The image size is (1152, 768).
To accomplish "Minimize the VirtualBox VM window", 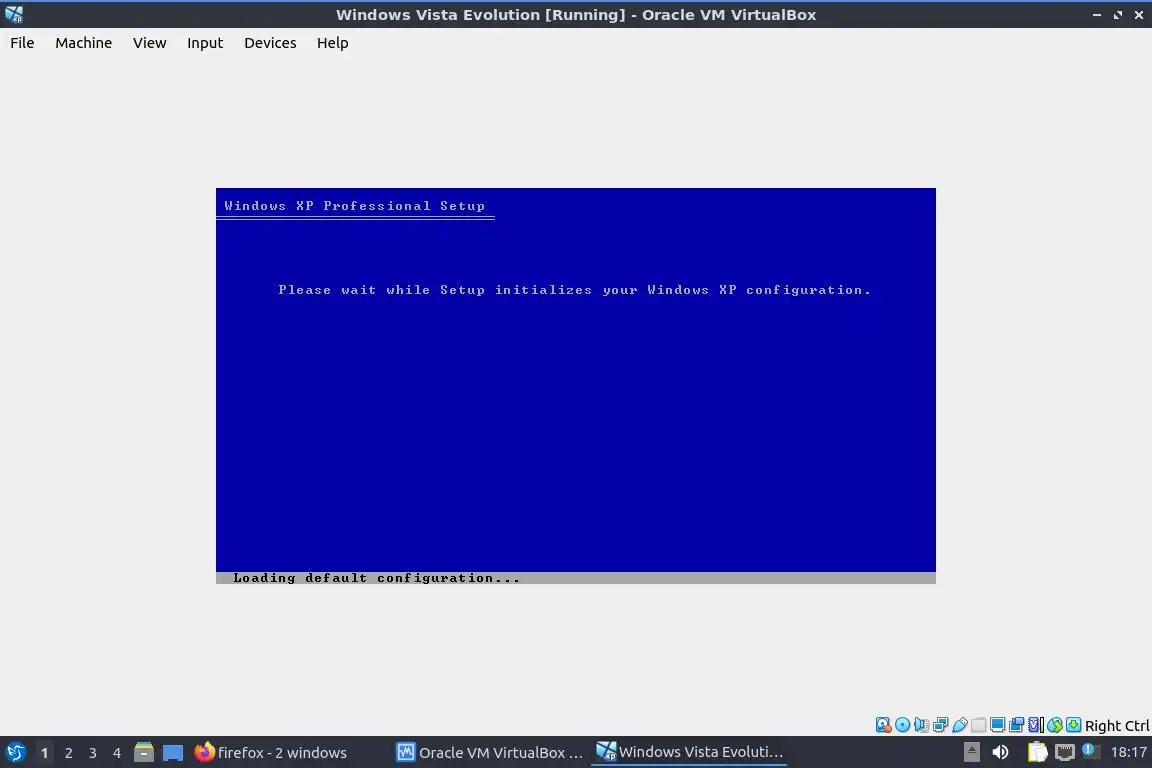I will tap(1097, 15).
